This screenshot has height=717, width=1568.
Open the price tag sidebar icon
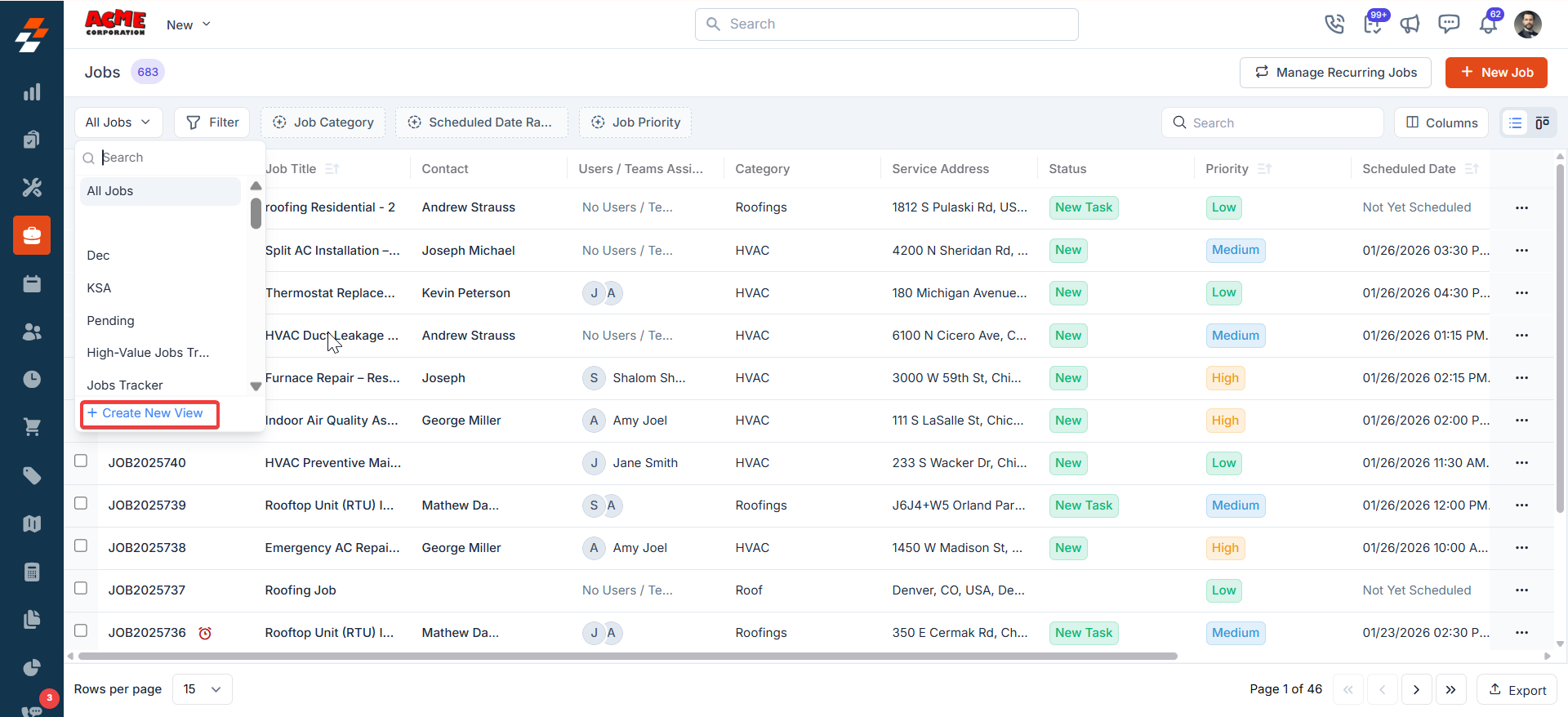click(x=32, y=475)
